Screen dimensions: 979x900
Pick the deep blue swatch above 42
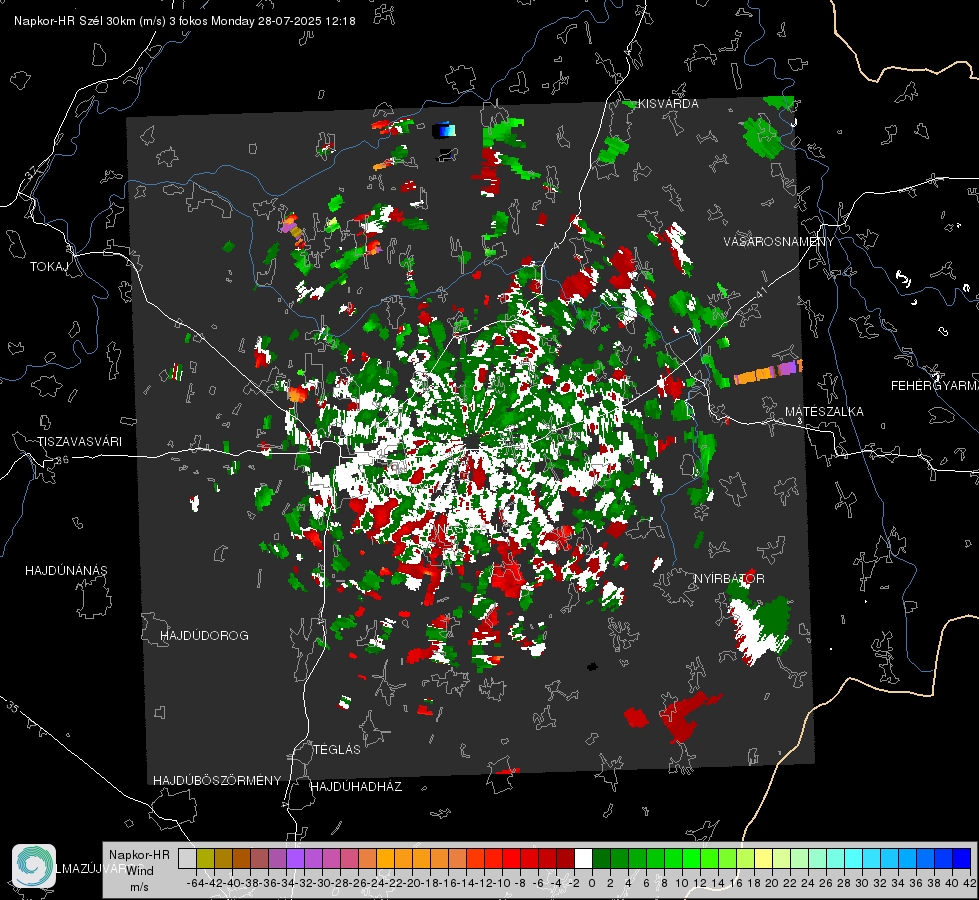tap(962, 858)
